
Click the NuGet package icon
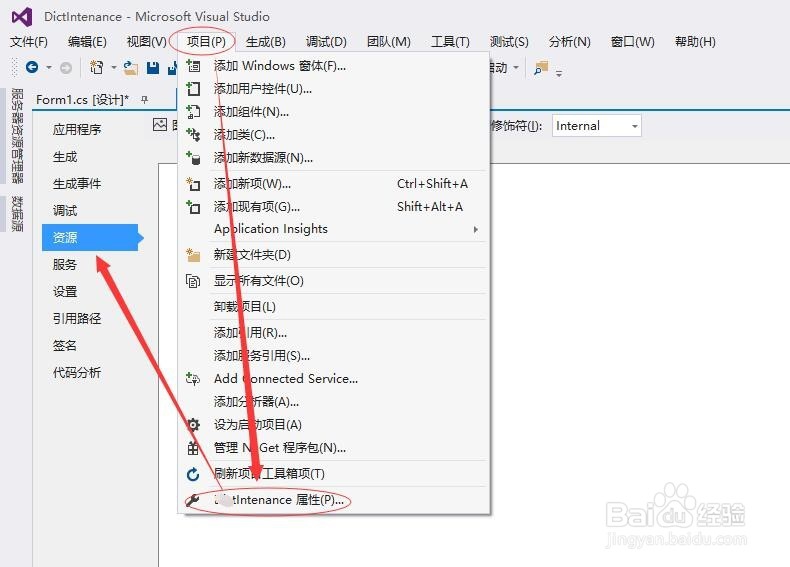pos(193,448)
